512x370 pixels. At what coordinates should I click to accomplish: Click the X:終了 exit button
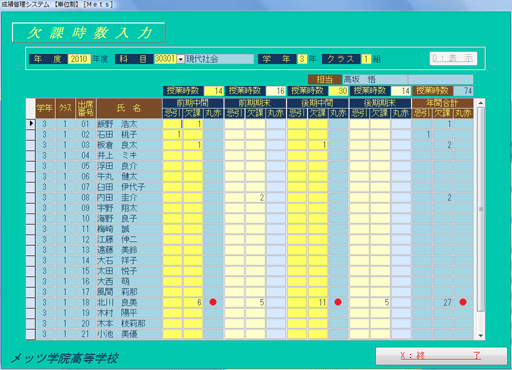point(441,356)
